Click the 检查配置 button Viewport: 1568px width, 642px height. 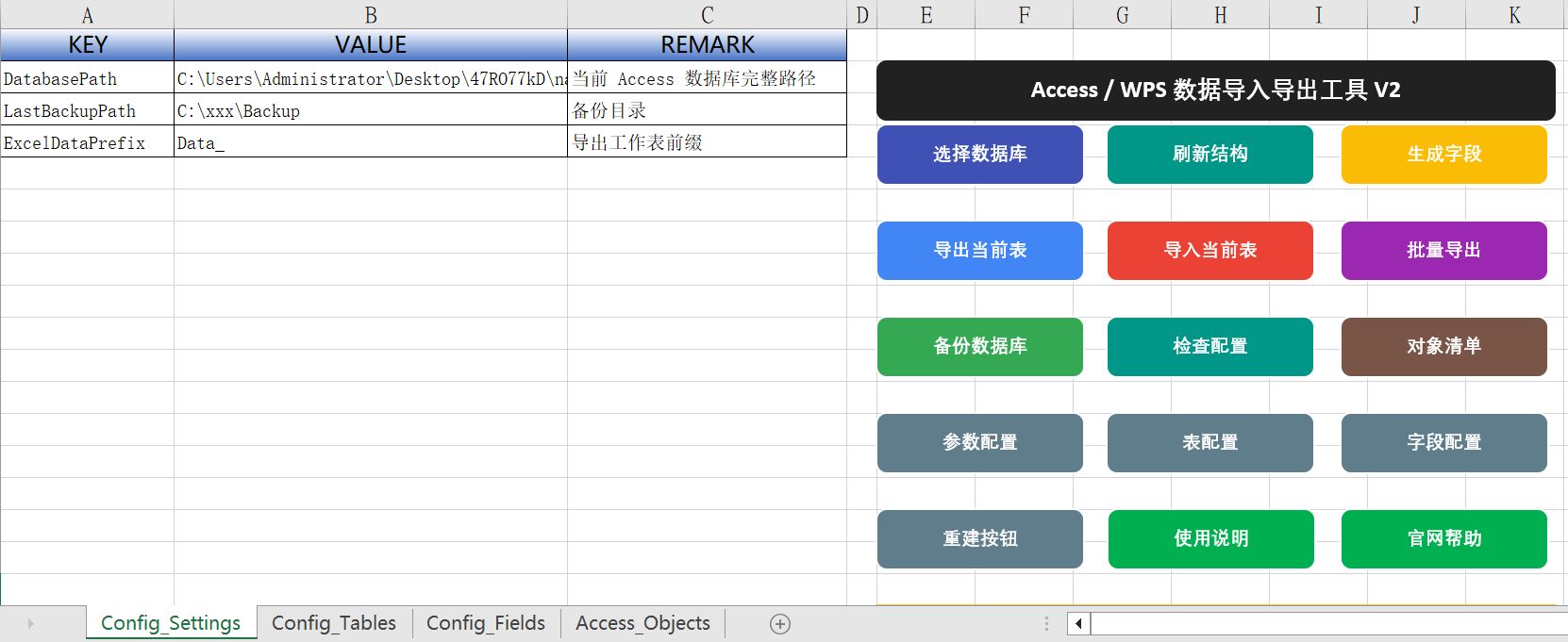pos(1209,347)
